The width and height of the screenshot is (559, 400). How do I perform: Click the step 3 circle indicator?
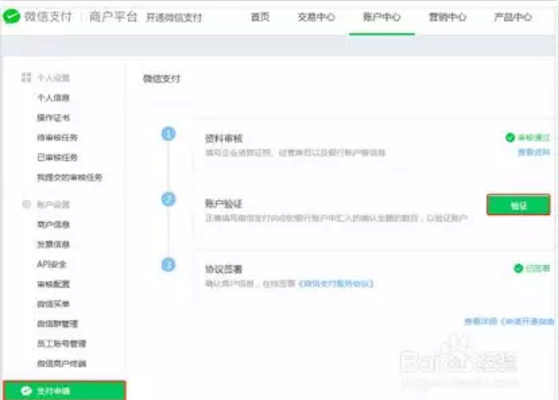(x=169, y=265)
